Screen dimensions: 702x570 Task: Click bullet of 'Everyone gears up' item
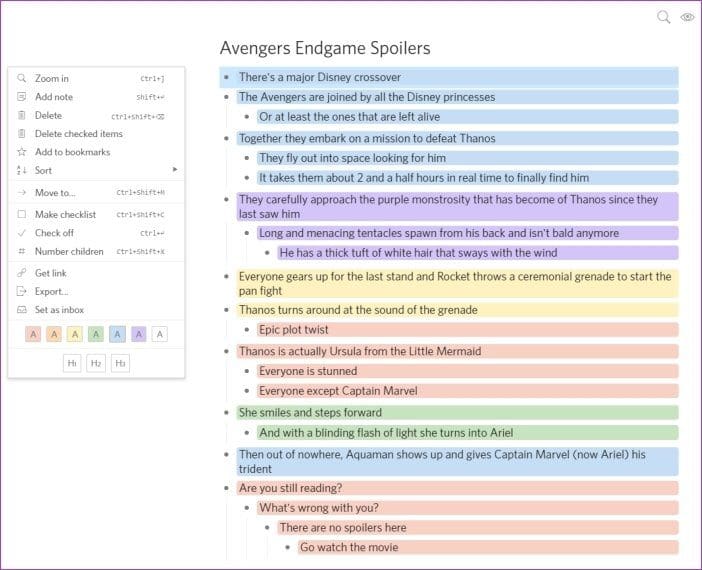tap(227, 276)
